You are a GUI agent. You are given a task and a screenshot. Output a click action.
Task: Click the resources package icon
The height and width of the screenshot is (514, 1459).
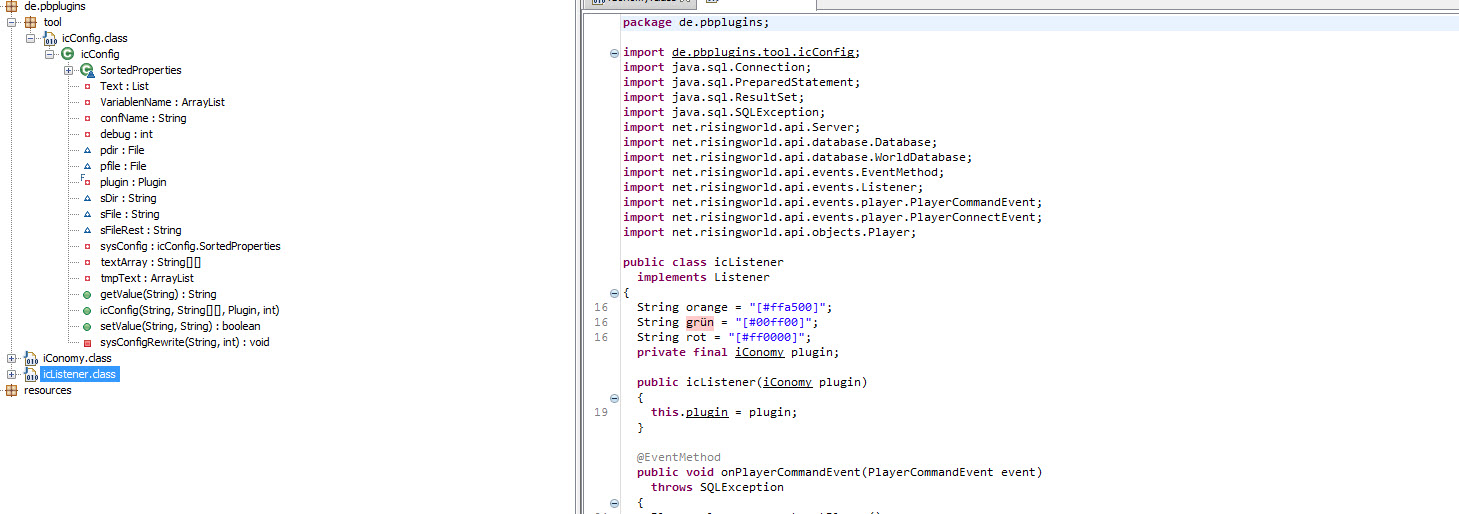pos(11,390)
